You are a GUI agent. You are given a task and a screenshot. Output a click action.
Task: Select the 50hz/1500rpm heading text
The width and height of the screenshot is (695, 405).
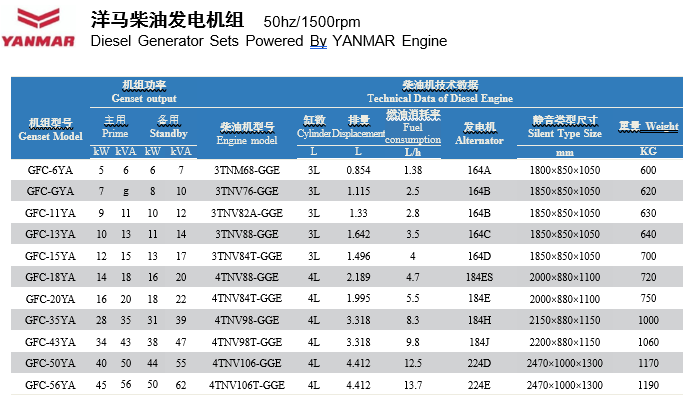point(312,22)
